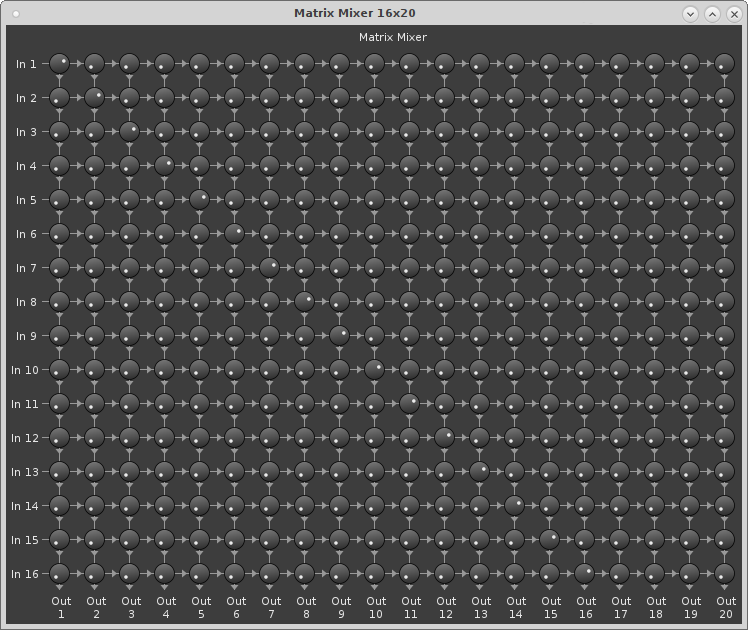748x630 pixels.
Task: Select the In 9 to Out 9 knob
Action: click(x=340, y=336)
